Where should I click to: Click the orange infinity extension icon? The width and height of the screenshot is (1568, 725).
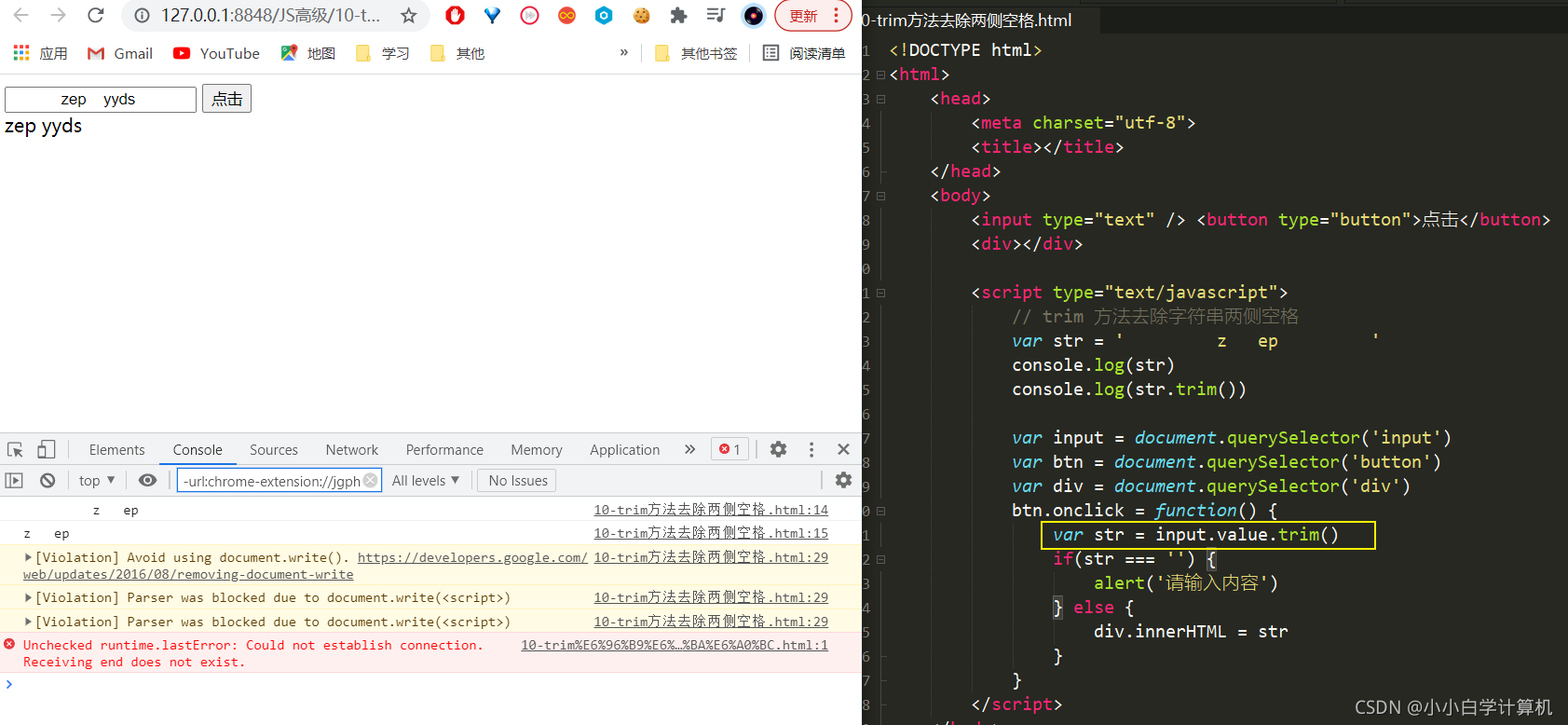tap(566, 15)
